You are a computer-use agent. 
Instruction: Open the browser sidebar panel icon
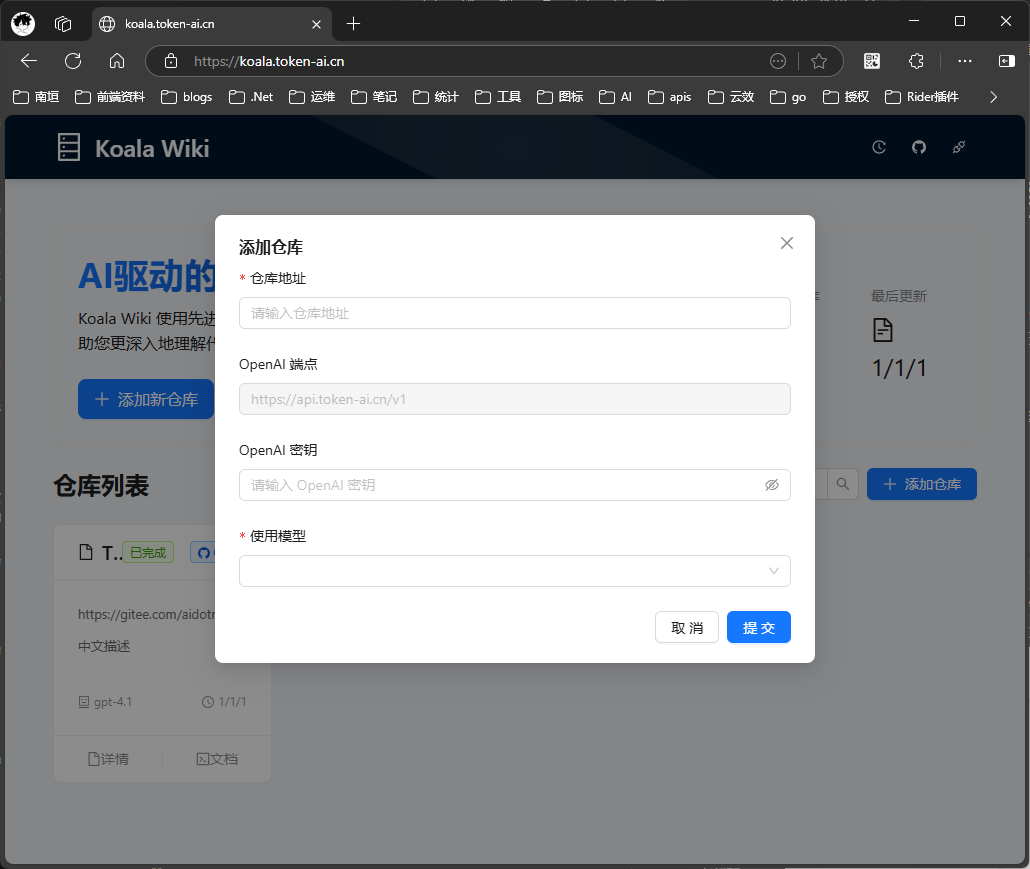(1007, 61)
